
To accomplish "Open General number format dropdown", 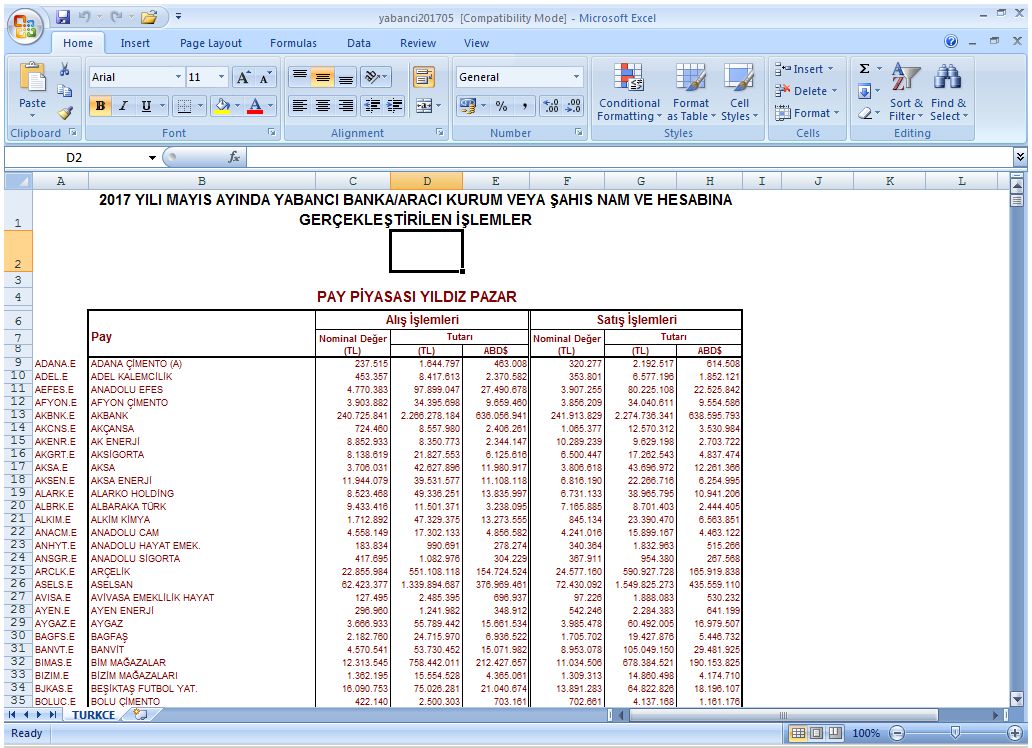I will (577, 77).
